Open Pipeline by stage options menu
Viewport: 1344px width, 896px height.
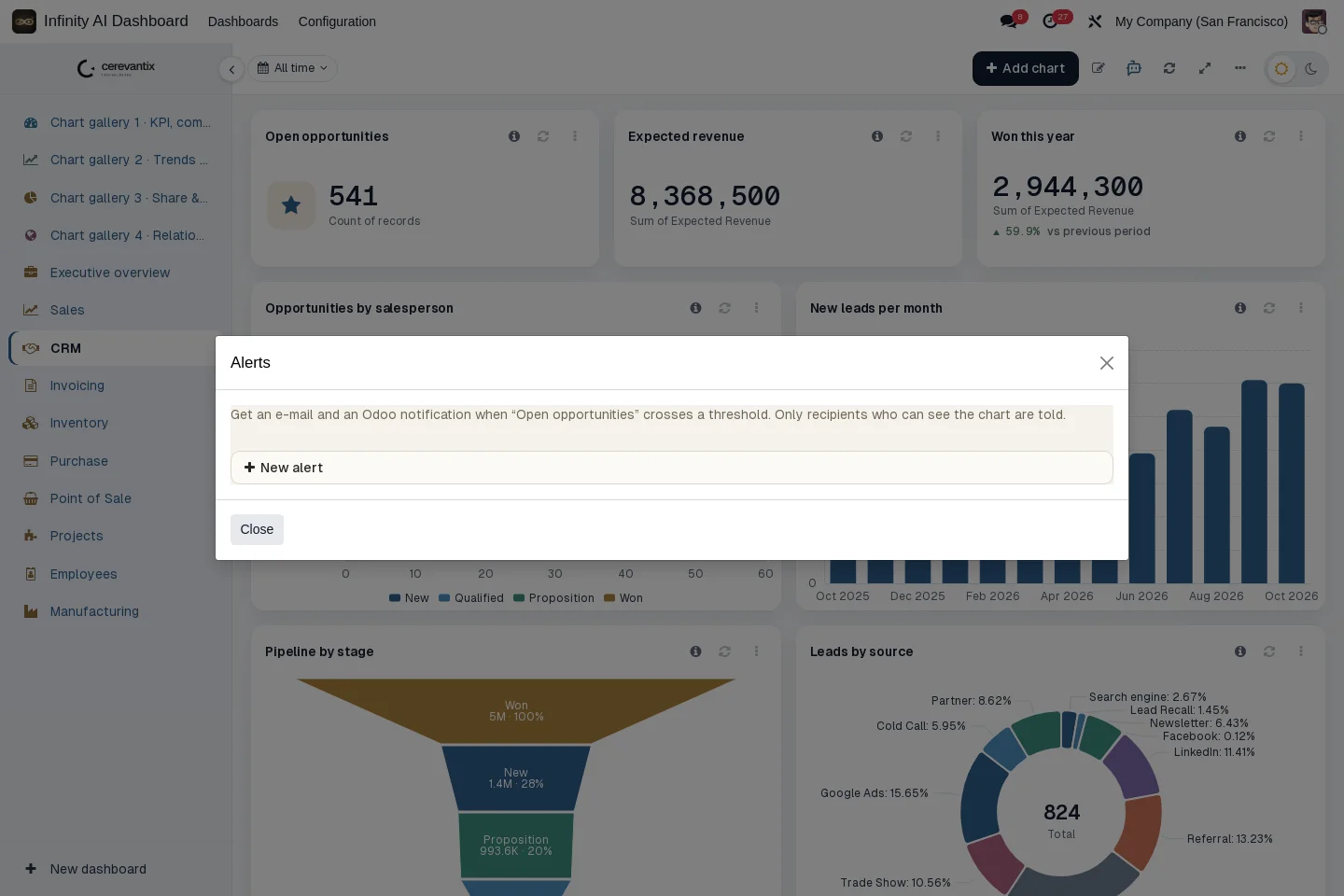(x=756, y=651)
